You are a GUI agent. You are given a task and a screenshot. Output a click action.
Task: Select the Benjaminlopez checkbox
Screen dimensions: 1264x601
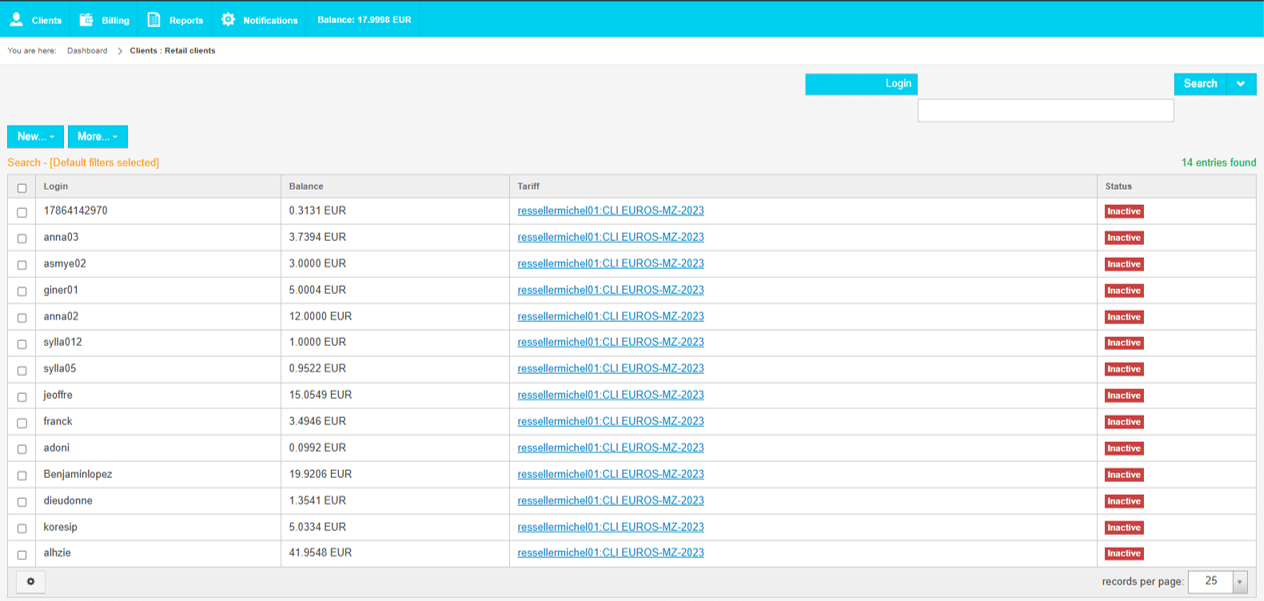22,475
